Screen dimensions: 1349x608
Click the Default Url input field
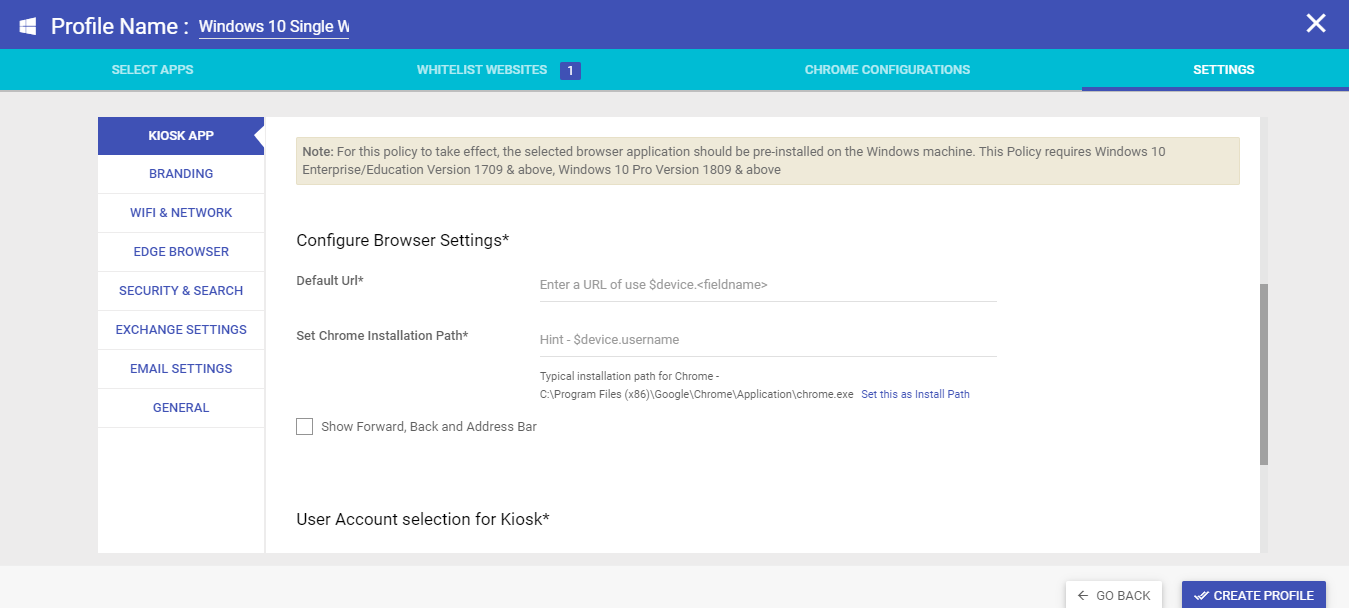[768, 285]
